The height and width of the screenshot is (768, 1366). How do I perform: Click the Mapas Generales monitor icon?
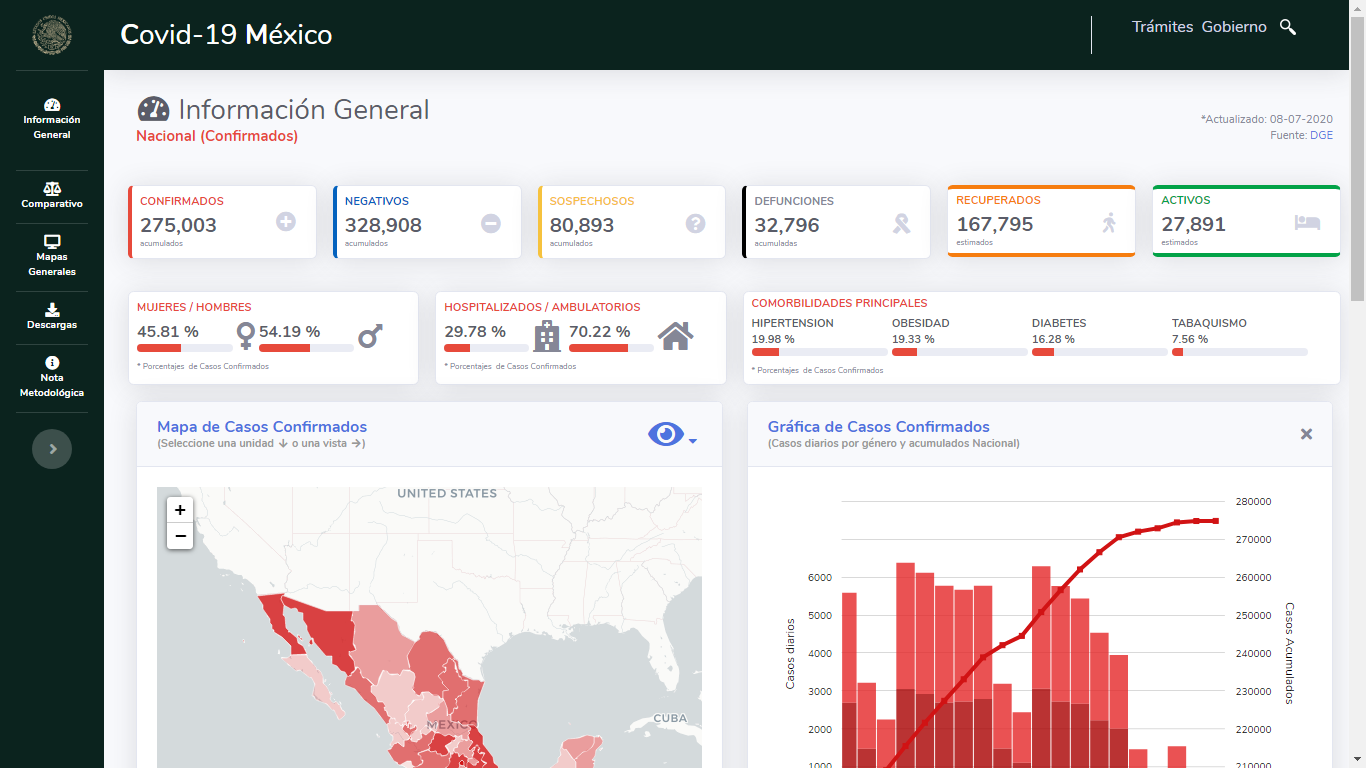point(52,241)
